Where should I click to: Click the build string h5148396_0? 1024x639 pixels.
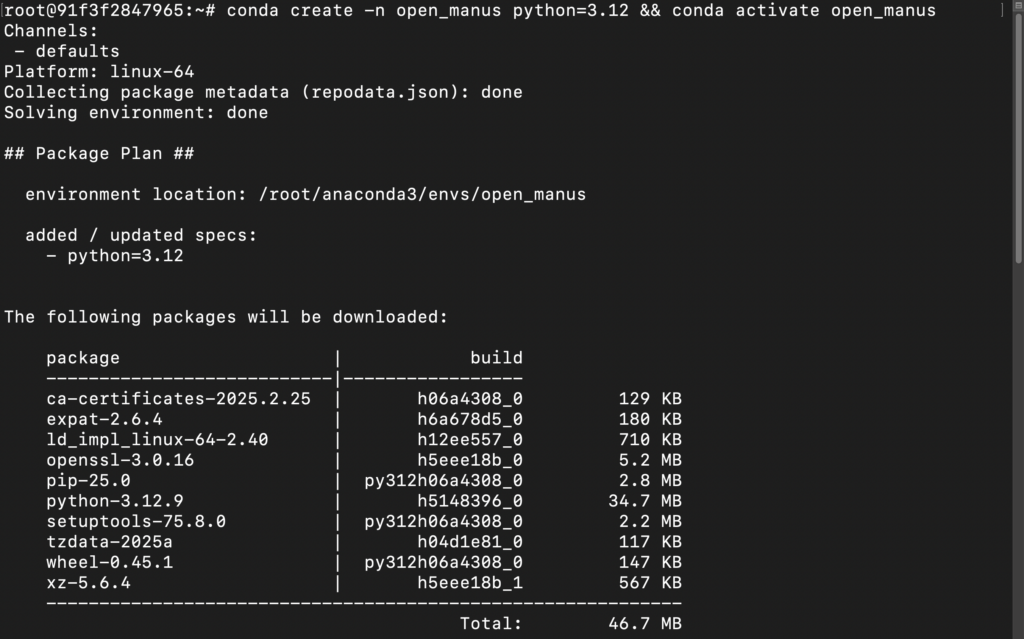click(x=470, y=501)
